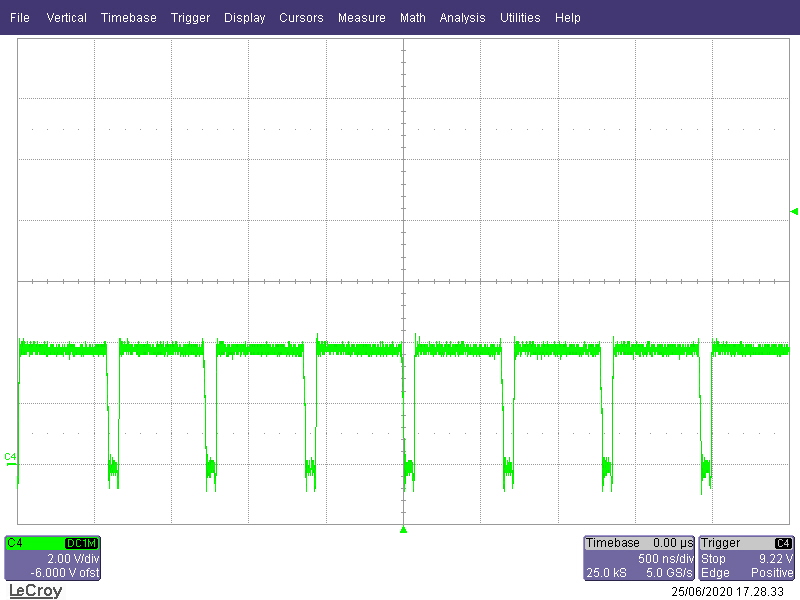Click the DC1M coupling label

[x=82, y=543]
